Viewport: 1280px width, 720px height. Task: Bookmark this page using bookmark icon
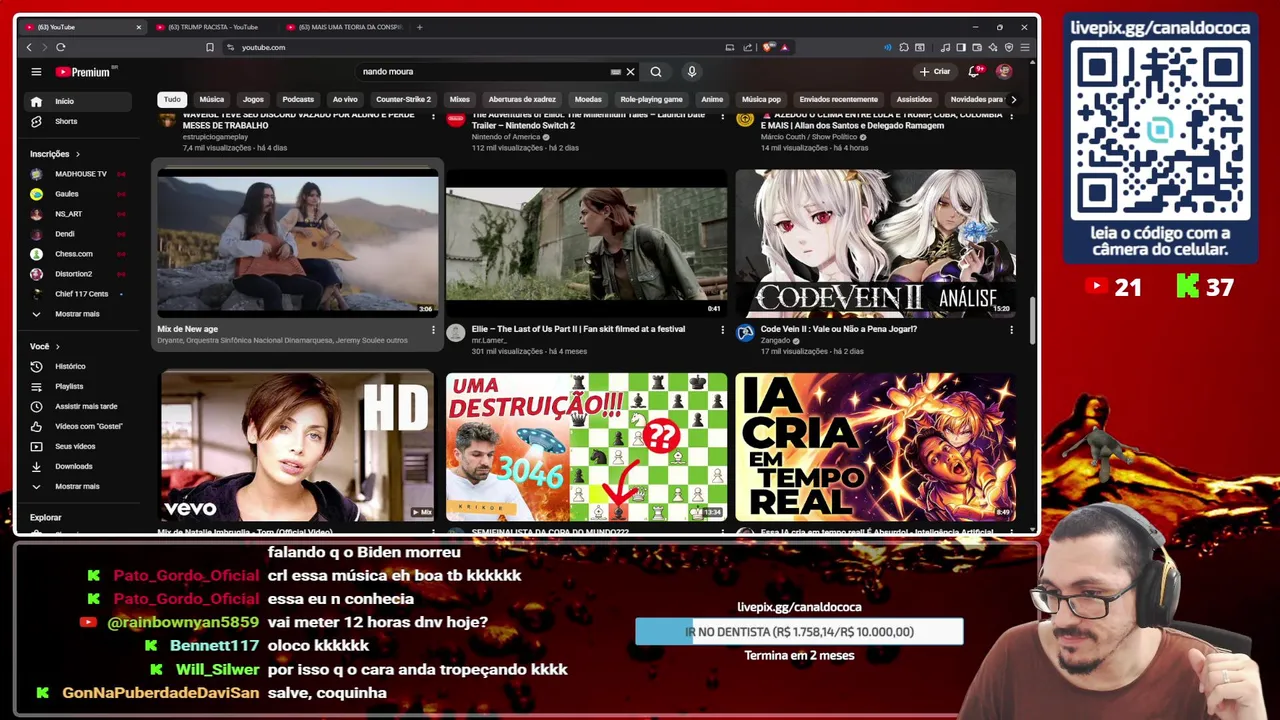210,47
